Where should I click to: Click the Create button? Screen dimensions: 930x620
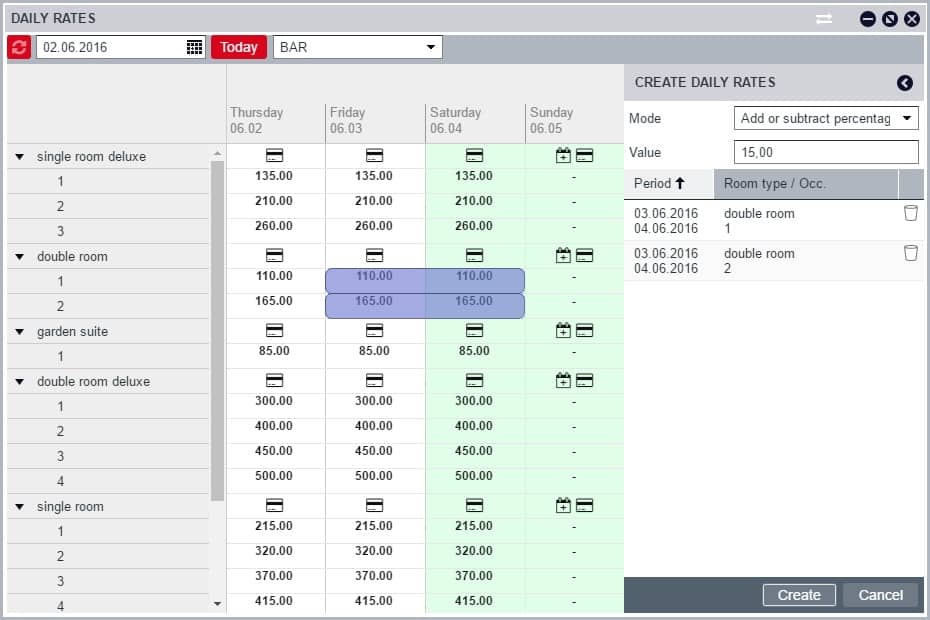799,595
